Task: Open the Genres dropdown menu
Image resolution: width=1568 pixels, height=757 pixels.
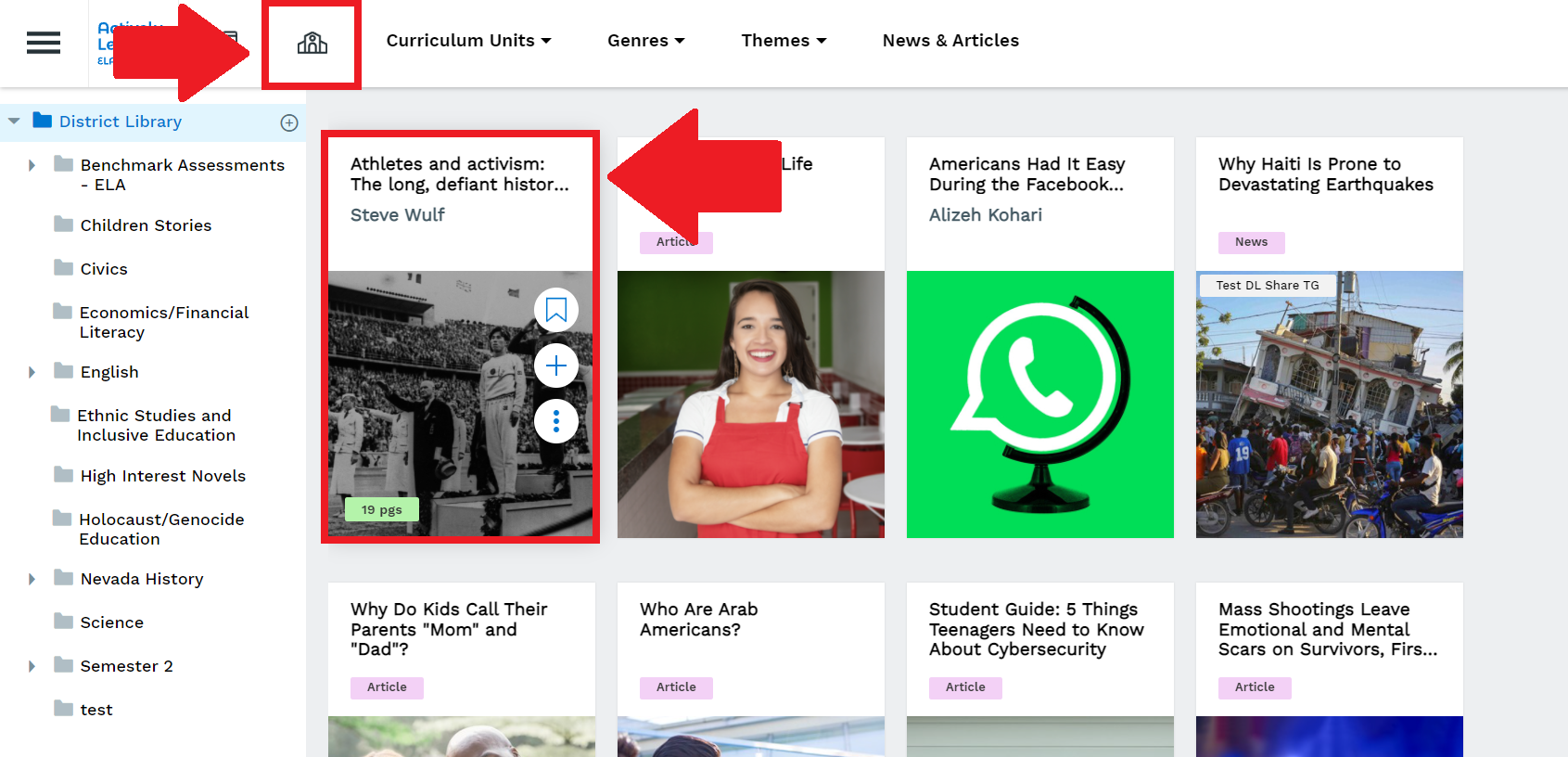Action: 646,41
